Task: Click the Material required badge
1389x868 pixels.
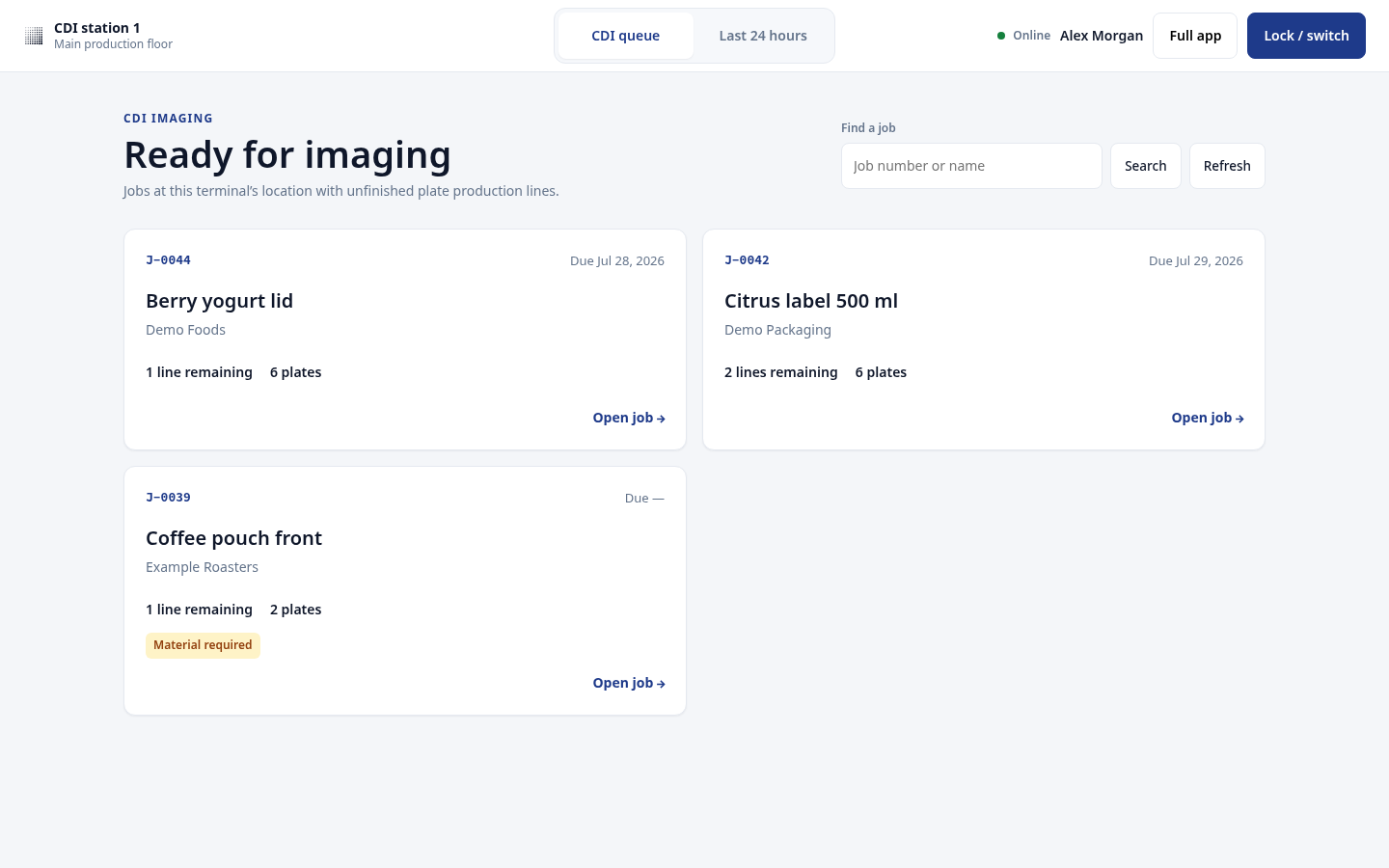Action: click(x=203, y=645)
